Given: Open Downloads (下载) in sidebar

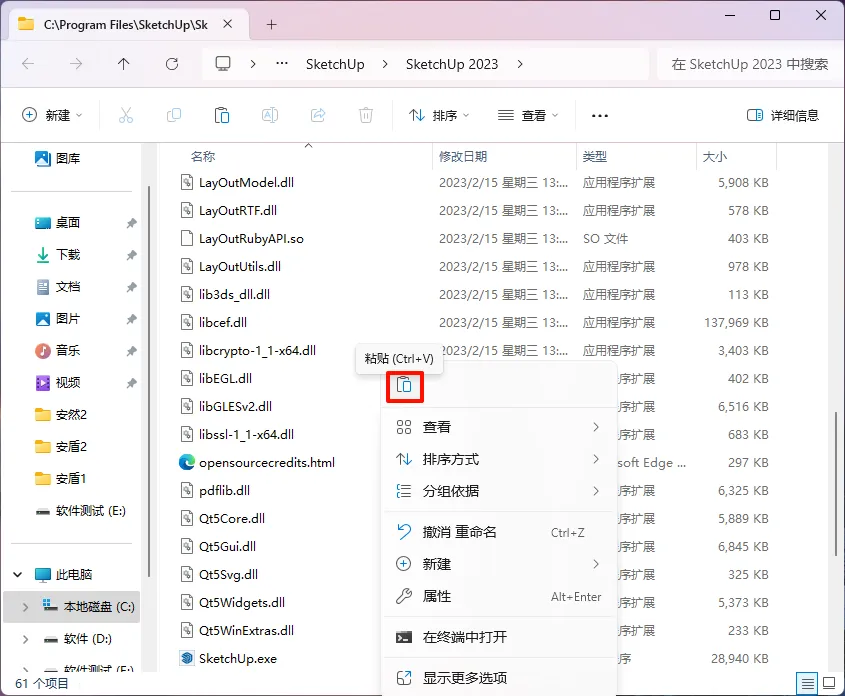Looking at the screenshot, I should click(58, 254).
